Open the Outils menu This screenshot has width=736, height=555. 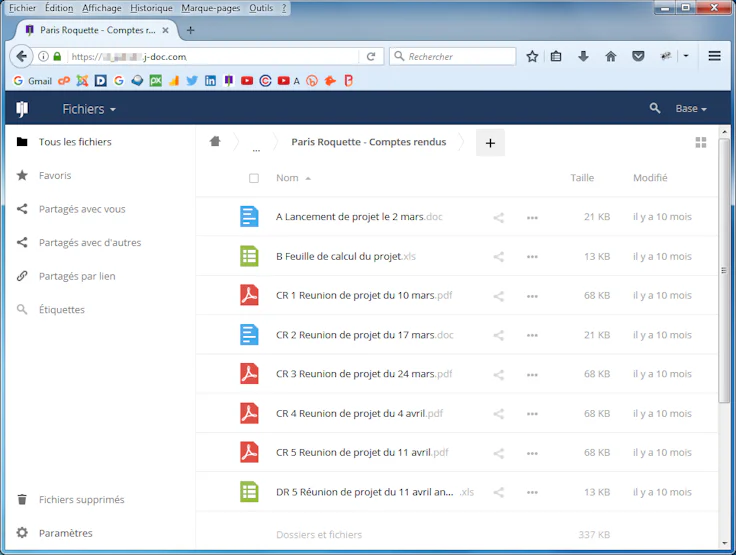pos(261,8)
